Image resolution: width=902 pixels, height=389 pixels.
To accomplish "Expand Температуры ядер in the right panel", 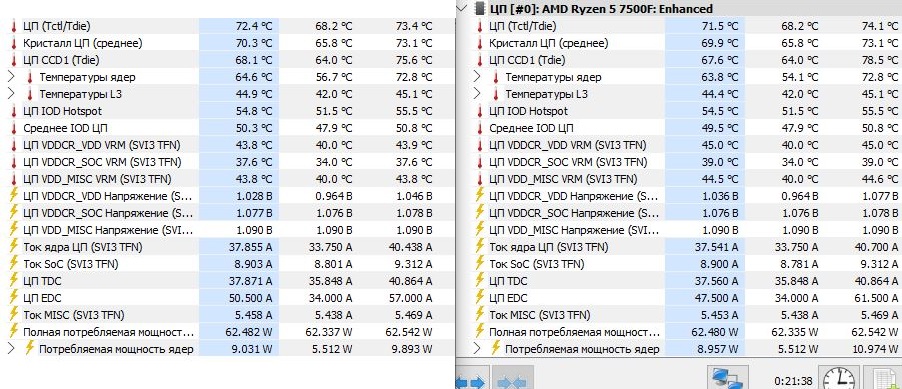I will tap(476, 77).
